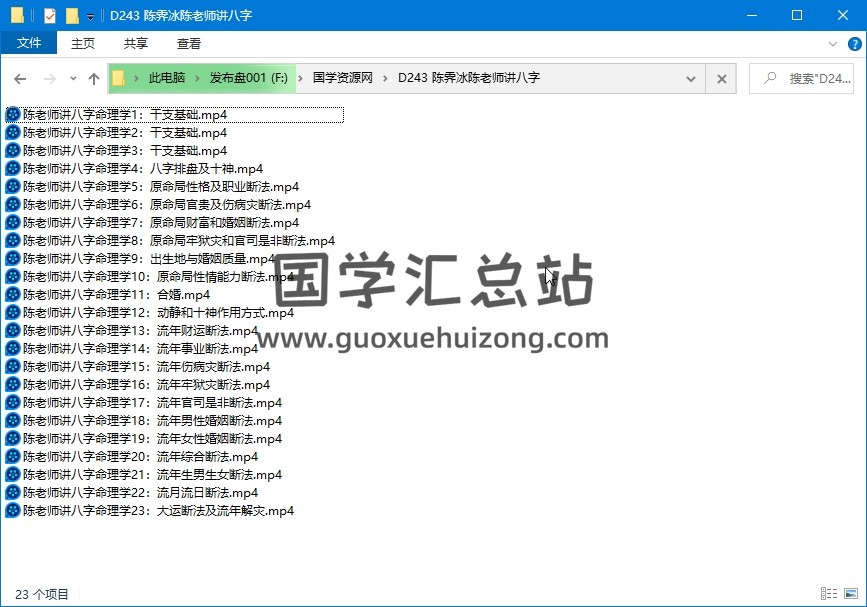
Task: Select file 陈老师讲八字命理学15：流年伤病灾断法.mp4
Action: [x=138, y=367]
